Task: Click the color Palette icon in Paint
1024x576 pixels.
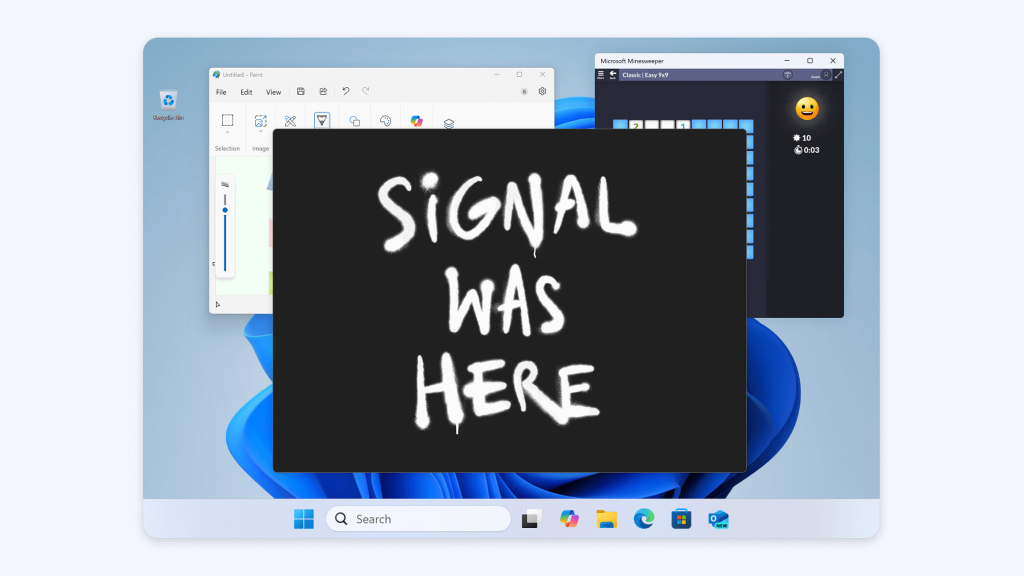Action: (x=384, y=123)
